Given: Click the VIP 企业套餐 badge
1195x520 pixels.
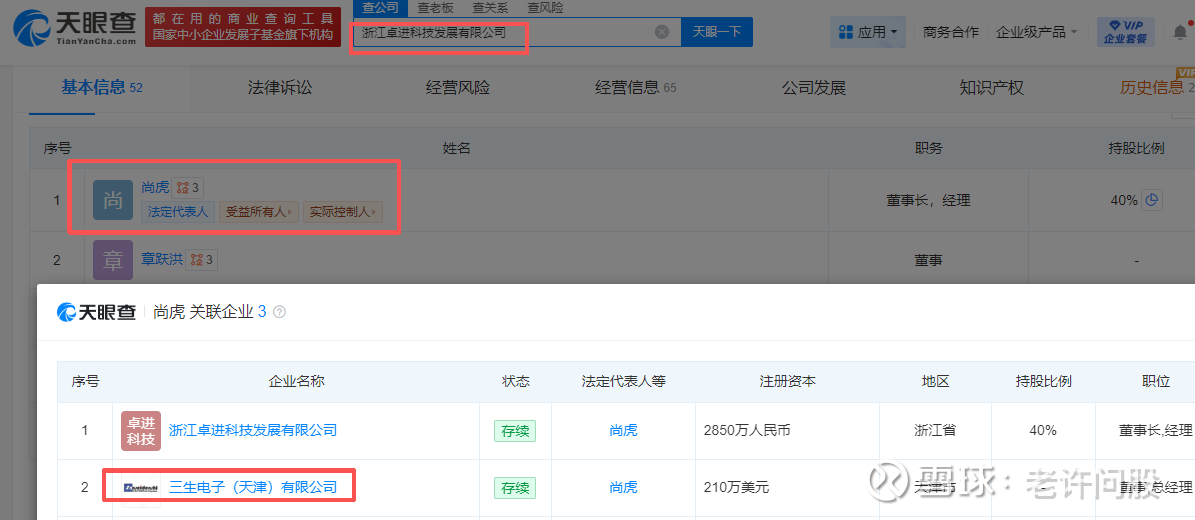Looking at the screenshot, I should point(1126,32).
